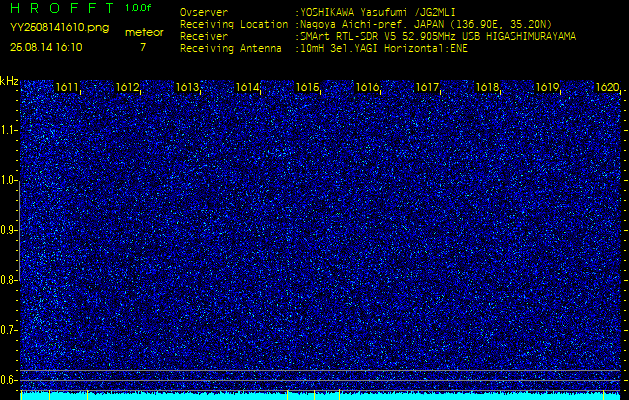This screenshot has height=400, width=629.
Task: Click observer name YOSHIKAWA Yasufumi /JG2MLI
Action: 378,12
